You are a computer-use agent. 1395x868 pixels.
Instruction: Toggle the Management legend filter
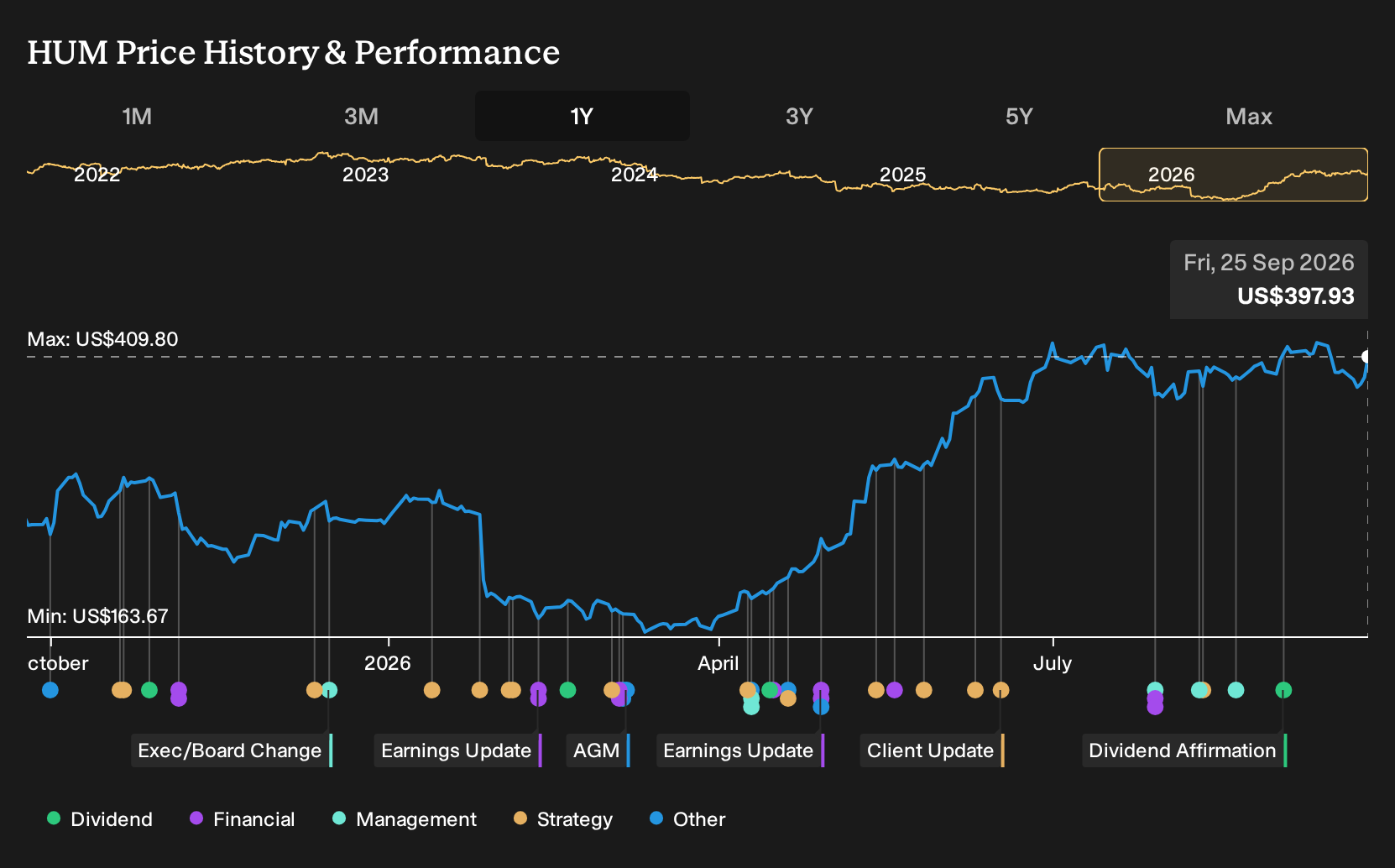click(405, 818)
